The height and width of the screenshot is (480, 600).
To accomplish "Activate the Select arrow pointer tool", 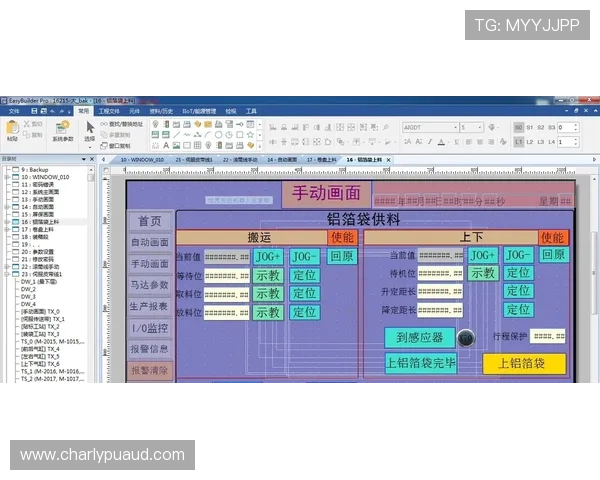I will coord(90,127).
